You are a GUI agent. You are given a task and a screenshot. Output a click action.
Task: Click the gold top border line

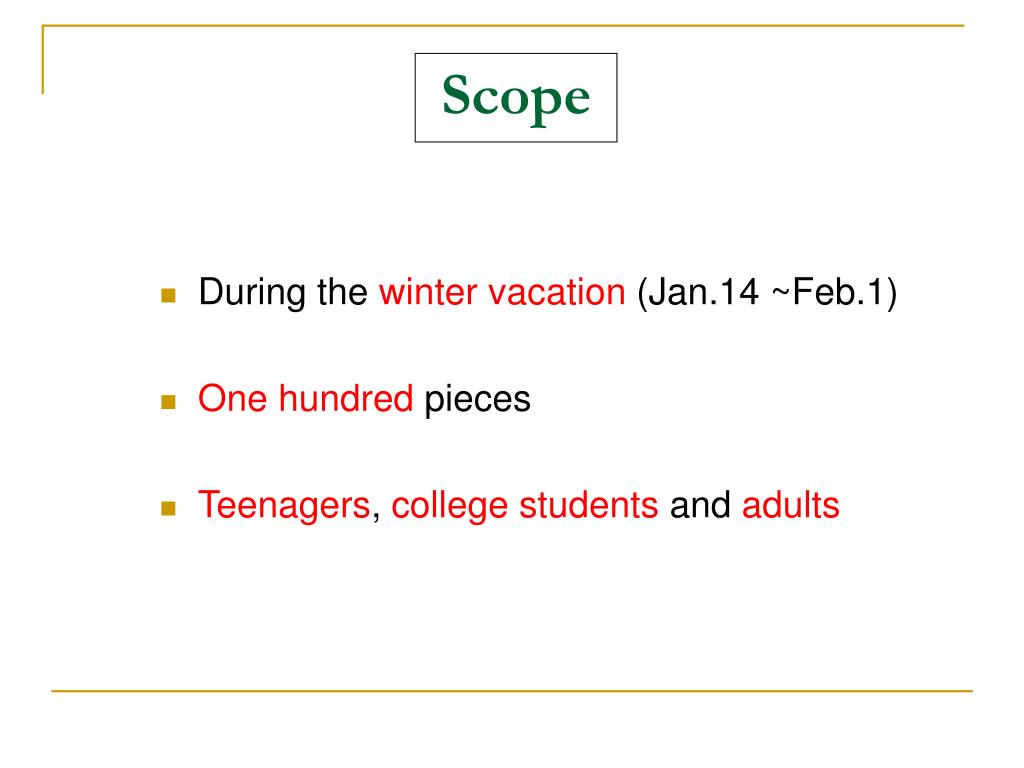(x=503, y=25)
